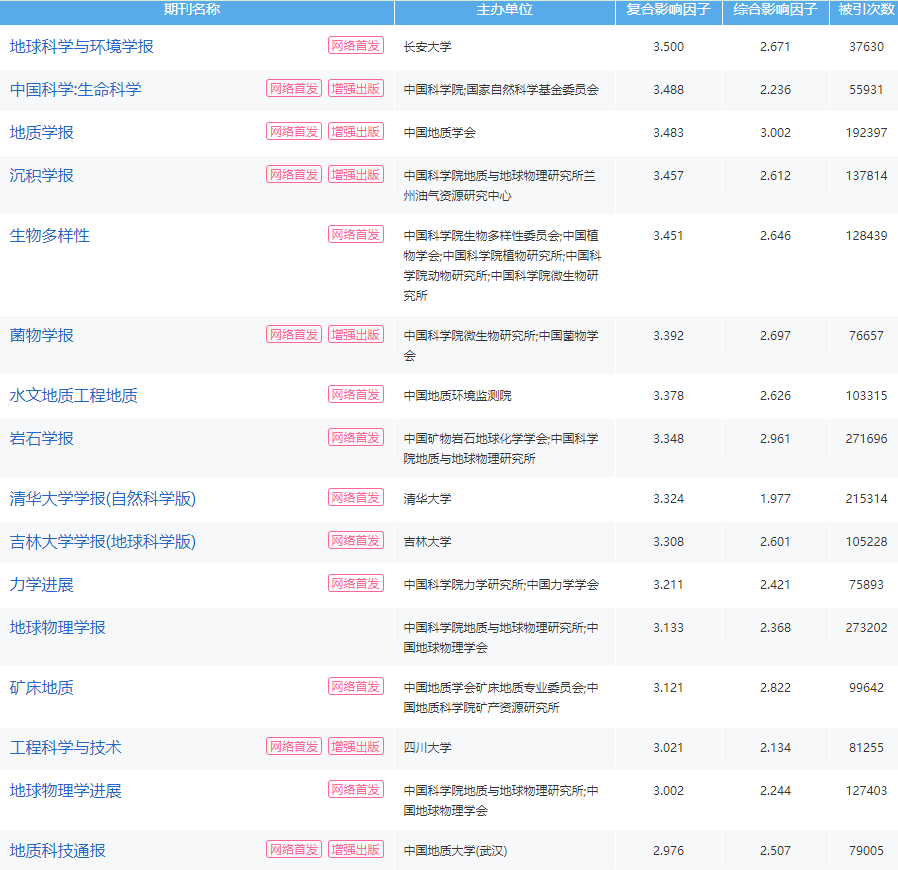Select citation count 192397

pos(867,133)
